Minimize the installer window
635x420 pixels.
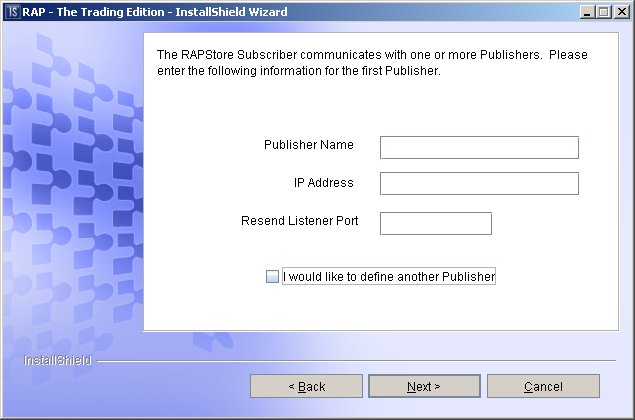point(587,12)
